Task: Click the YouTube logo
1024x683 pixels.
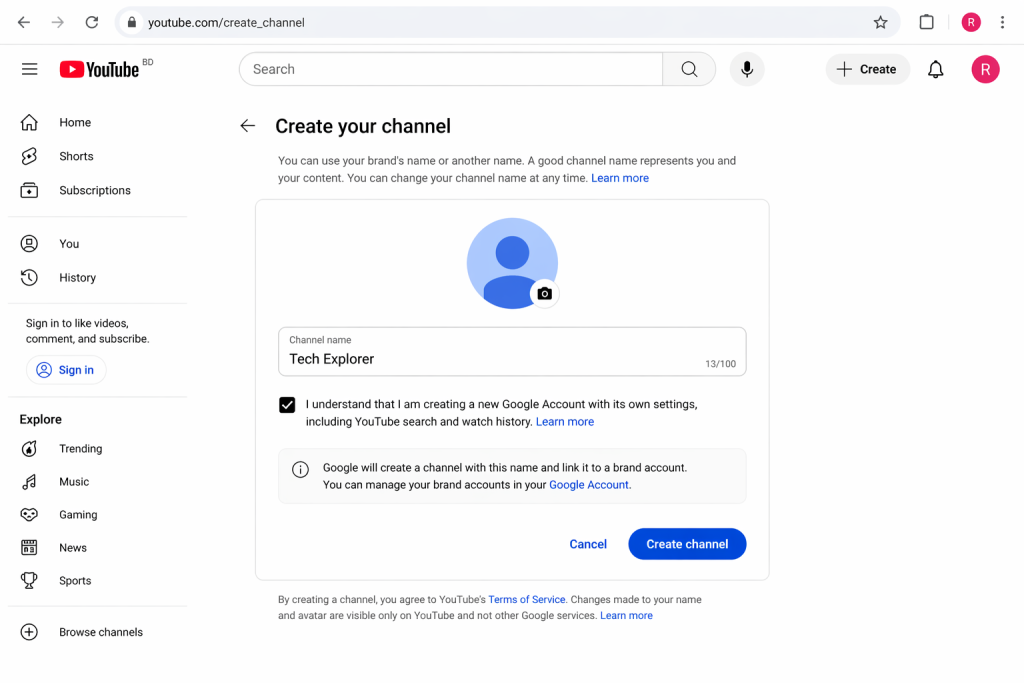Action: 99,69
